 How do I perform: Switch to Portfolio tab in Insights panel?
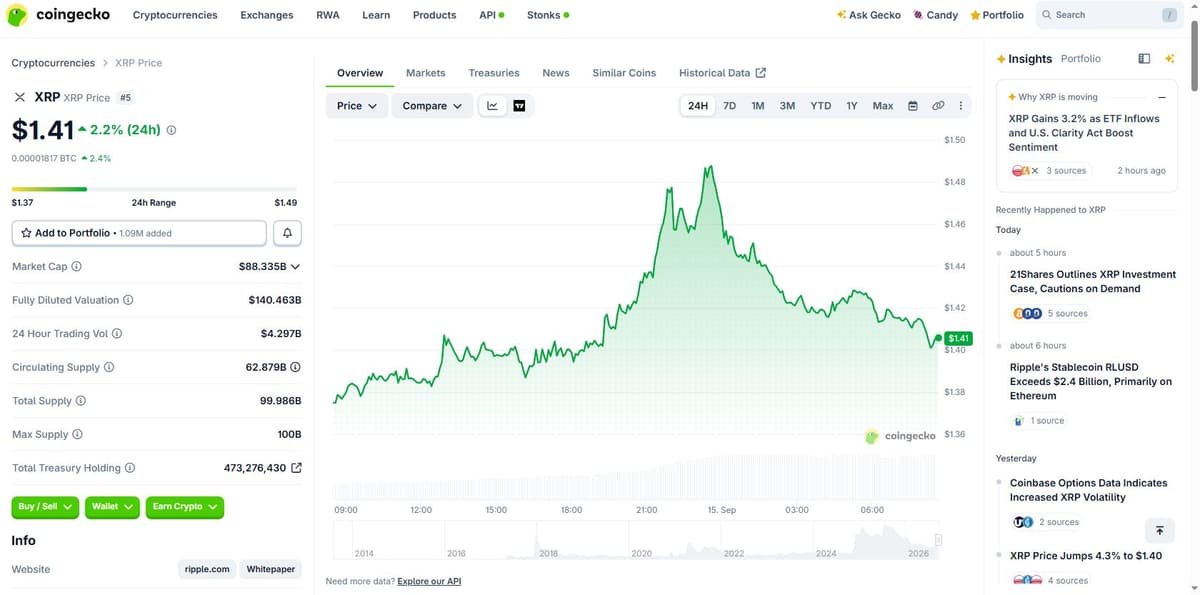click(1080, 59)
